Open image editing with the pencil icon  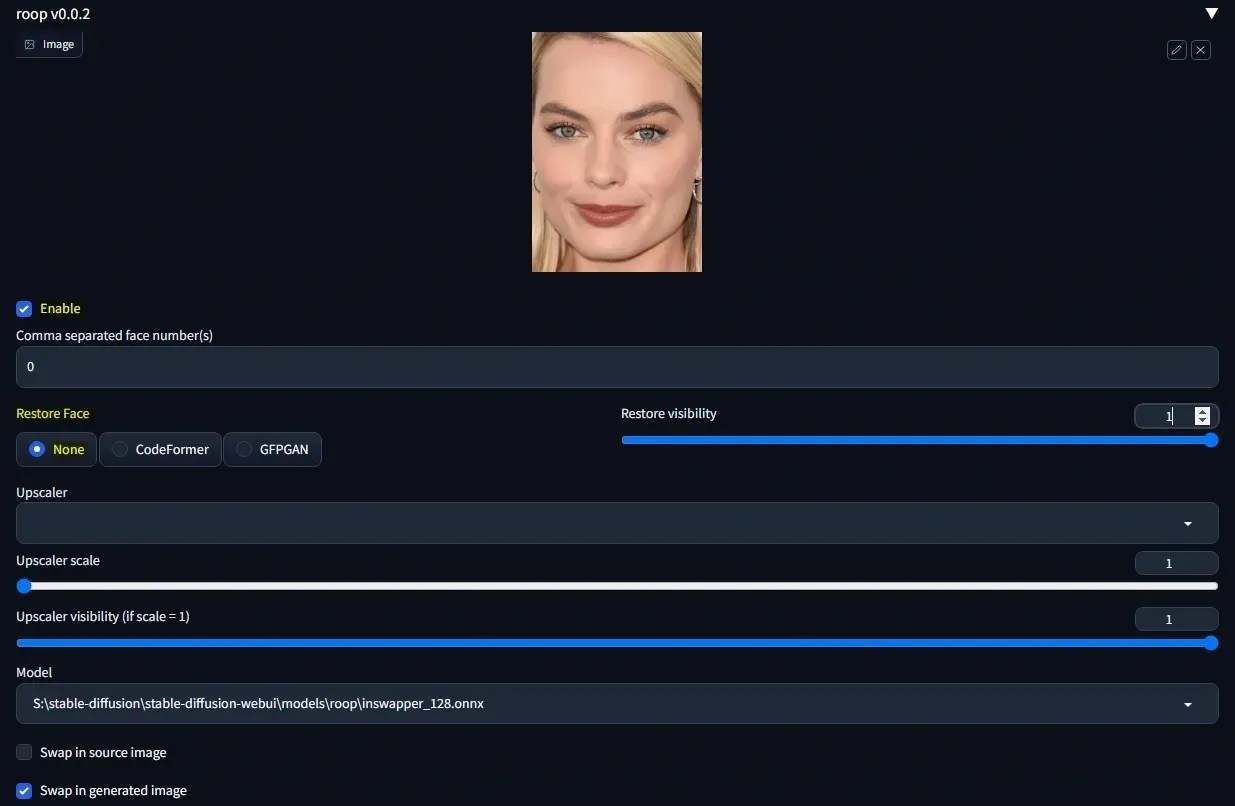[x=1176, y=49]
